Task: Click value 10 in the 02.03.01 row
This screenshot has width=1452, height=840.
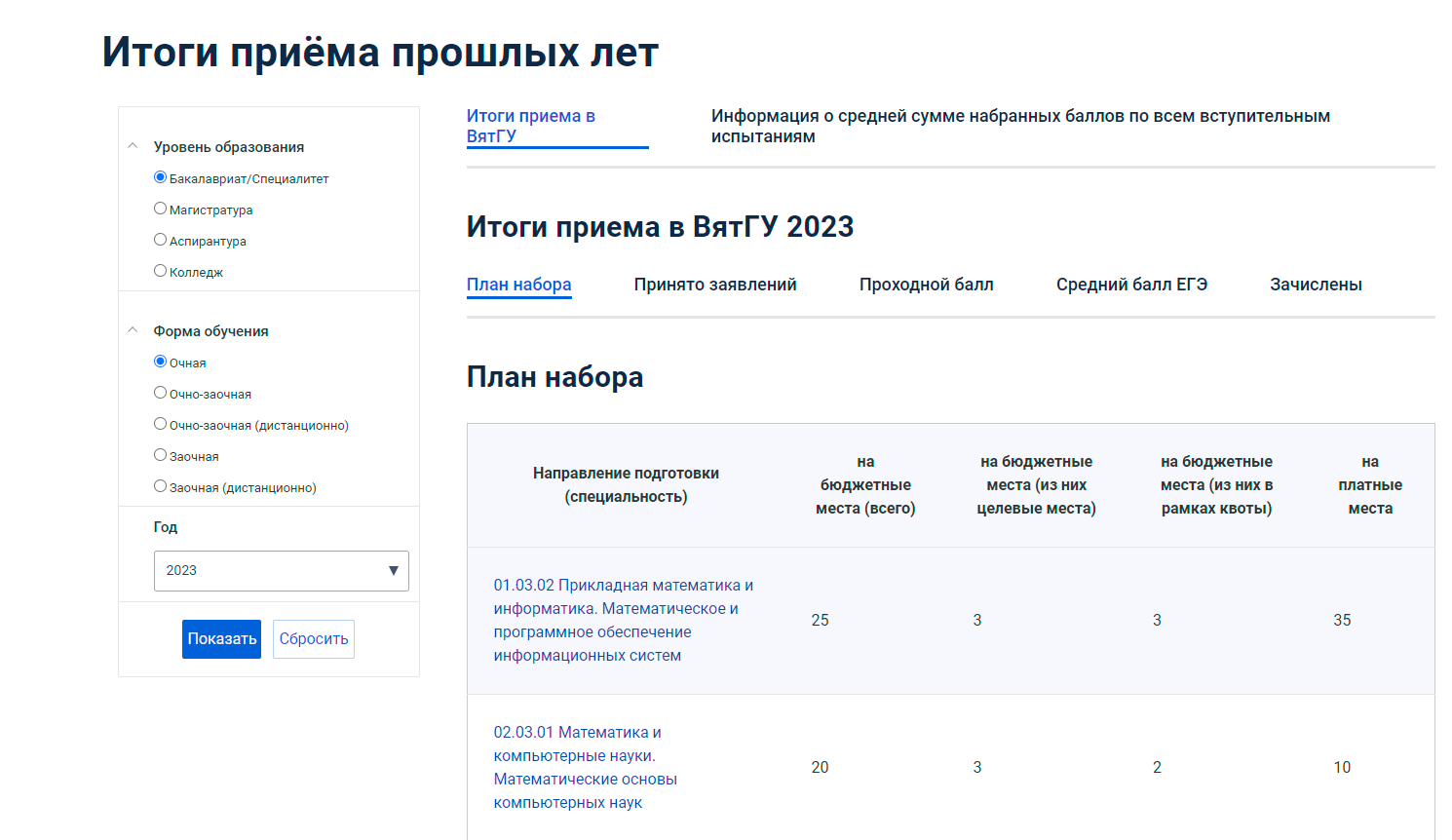Action: [x=1343, y=768]
